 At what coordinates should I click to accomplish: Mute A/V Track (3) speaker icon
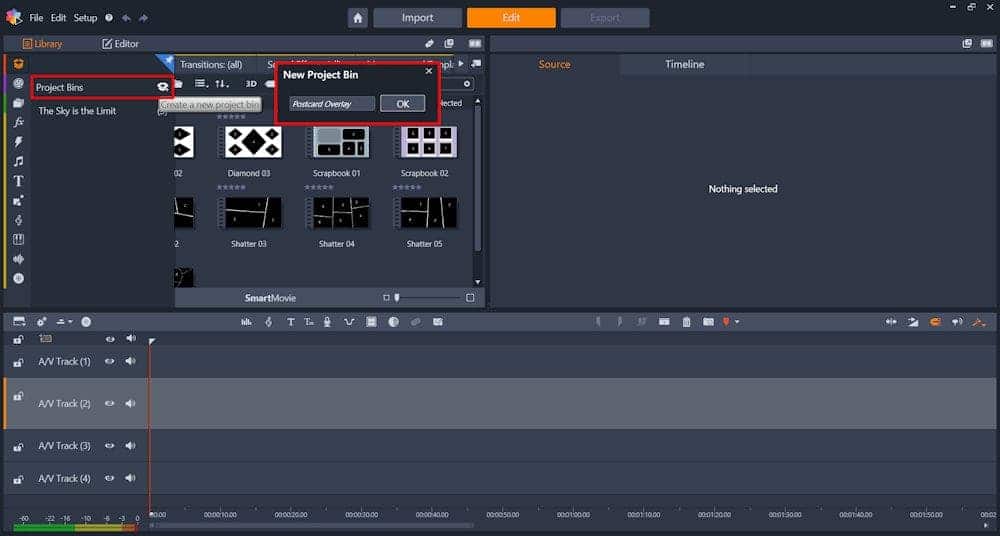pyautogui.click(x=130, y=445)
